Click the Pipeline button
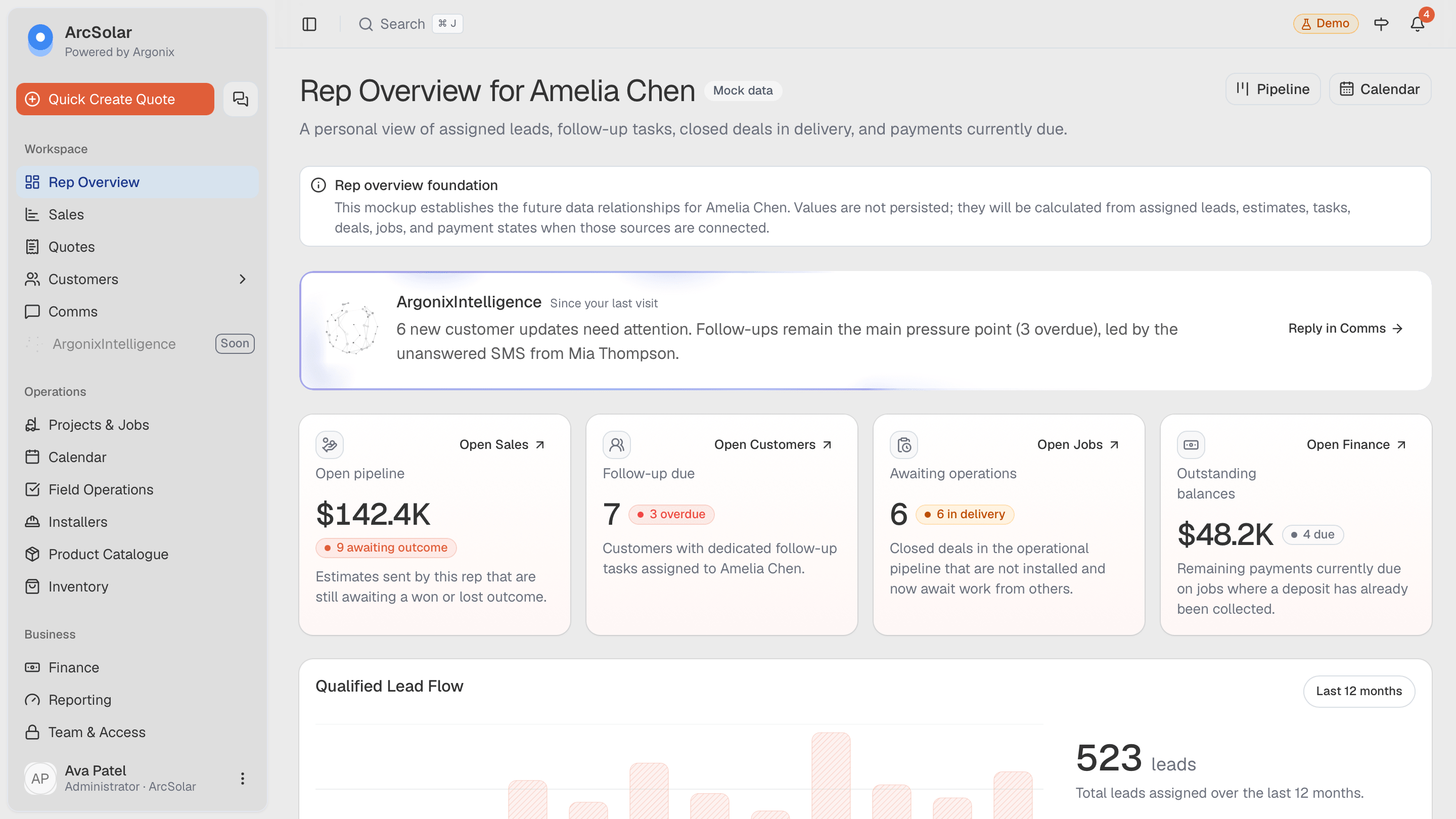This screenshot has width=1456, height=819. (x=1272, y=89)
